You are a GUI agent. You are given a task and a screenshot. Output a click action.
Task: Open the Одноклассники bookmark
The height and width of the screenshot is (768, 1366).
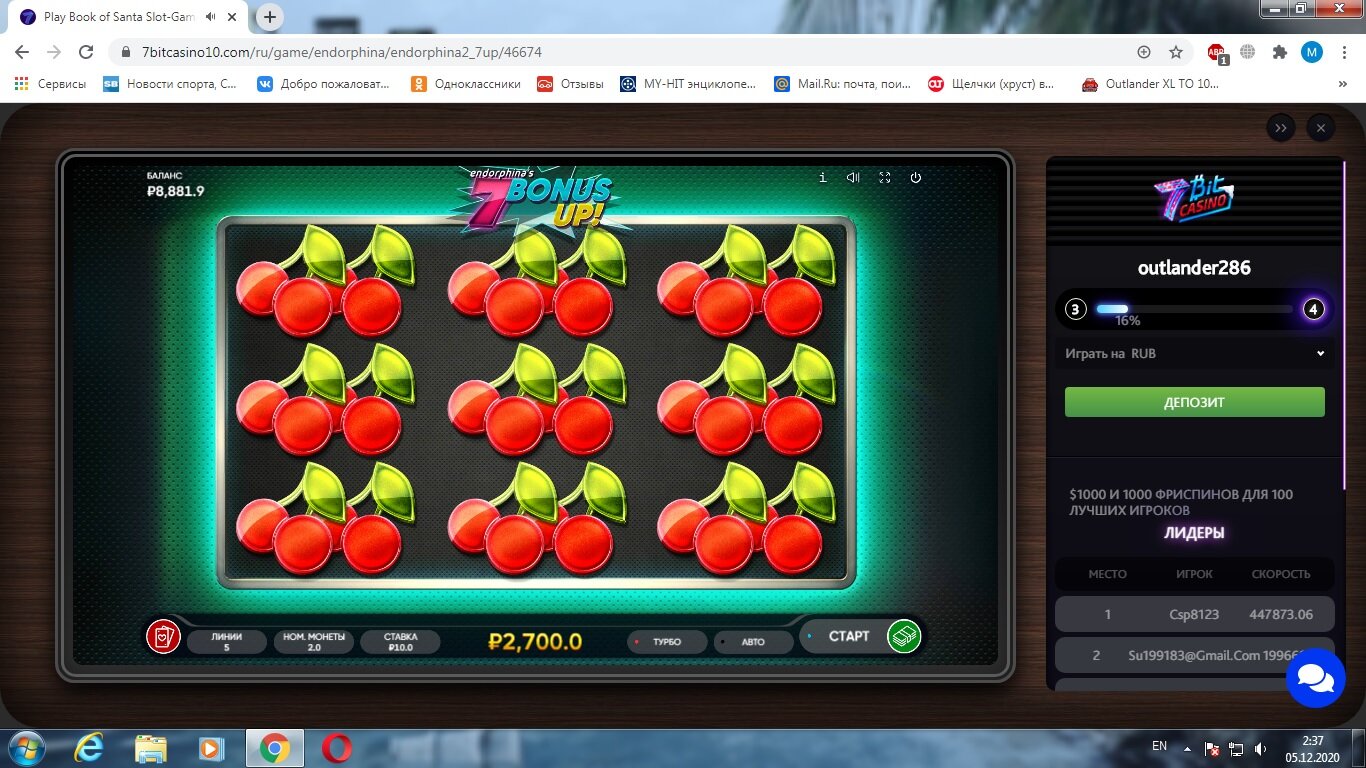click(466, 84)
